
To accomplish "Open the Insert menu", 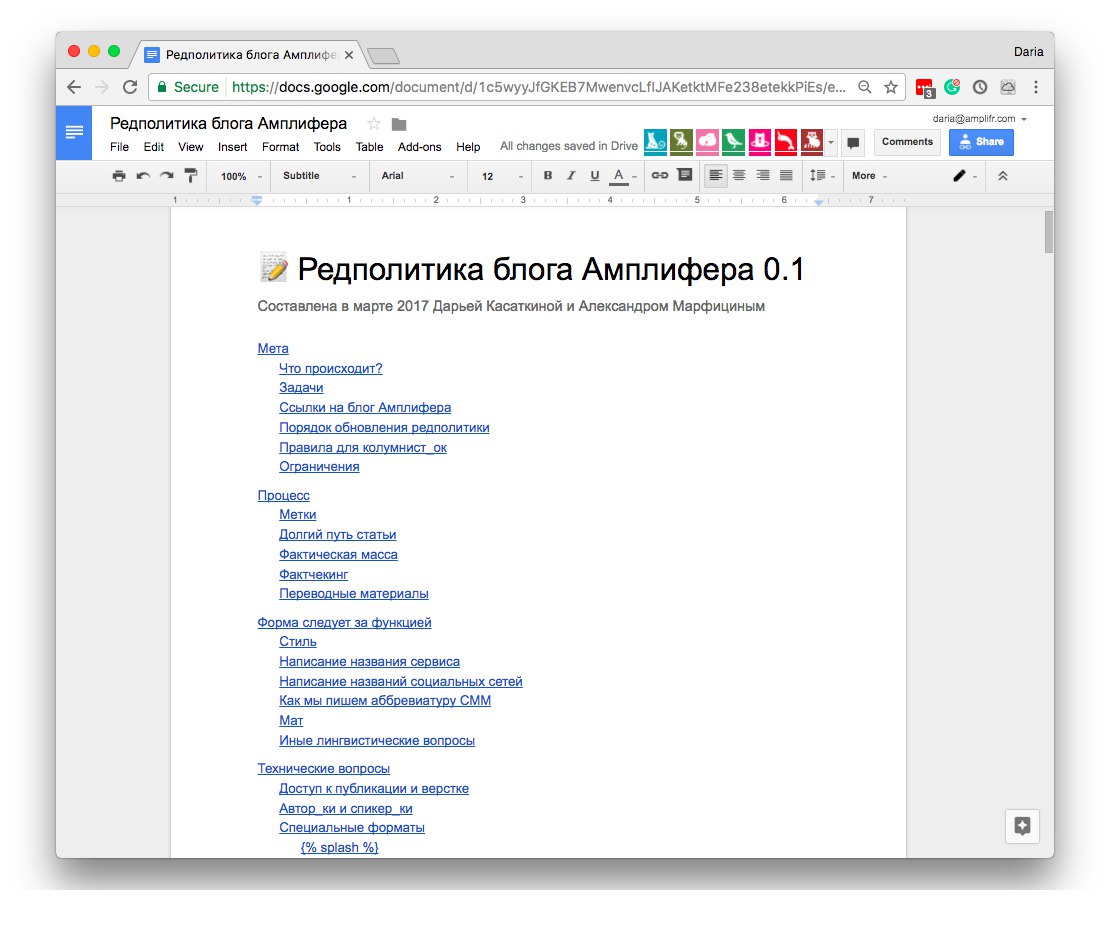I will coord(232,147).
